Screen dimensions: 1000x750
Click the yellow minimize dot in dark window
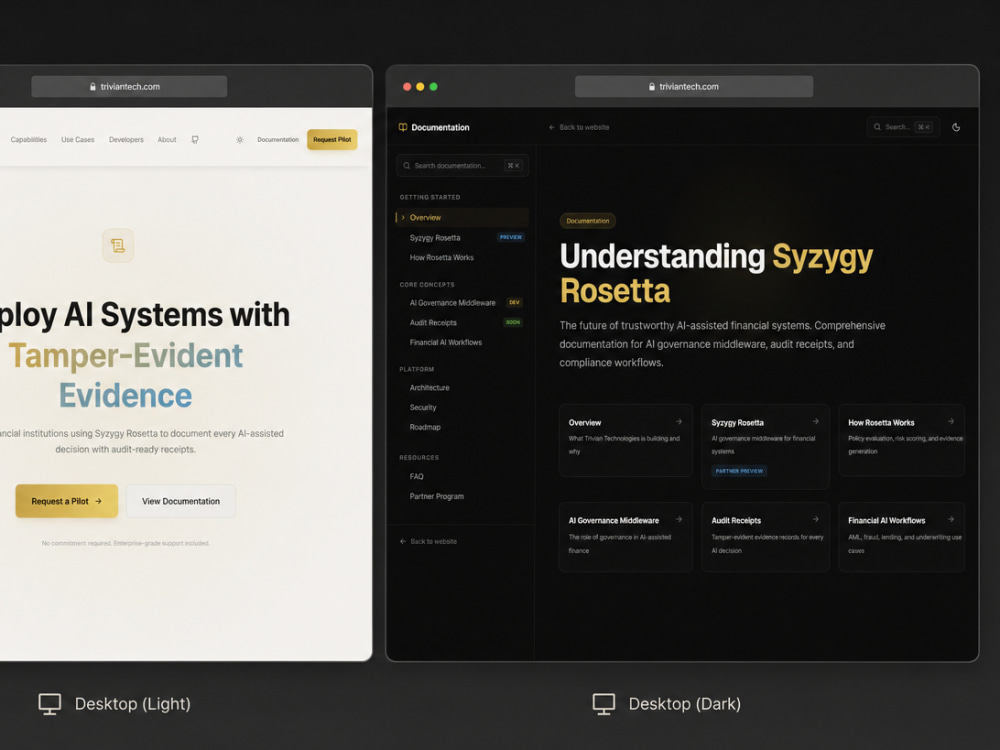click(420, 87)
